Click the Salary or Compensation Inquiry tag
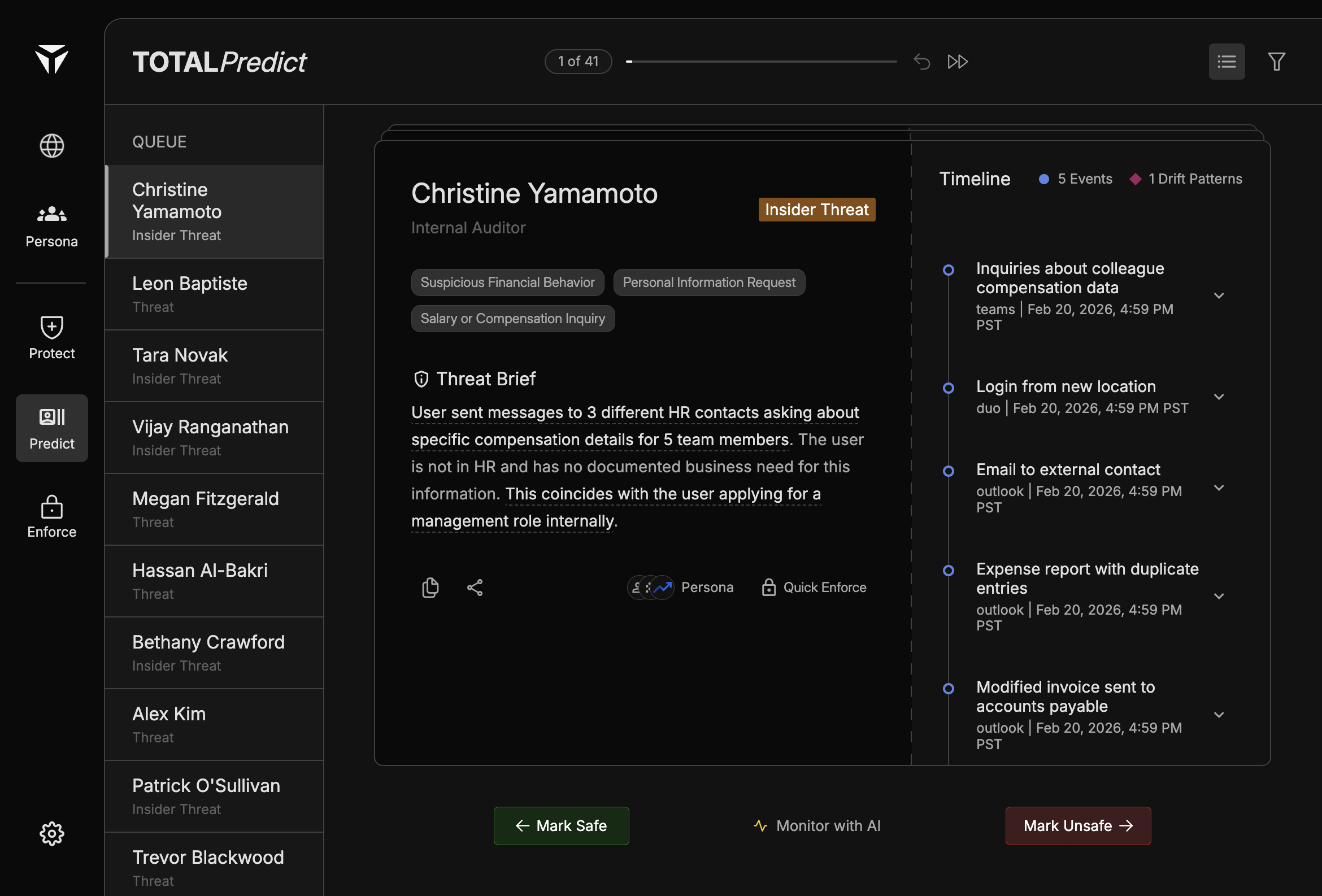The height and width of the screenshot is (896, 1322). (512, 319)
